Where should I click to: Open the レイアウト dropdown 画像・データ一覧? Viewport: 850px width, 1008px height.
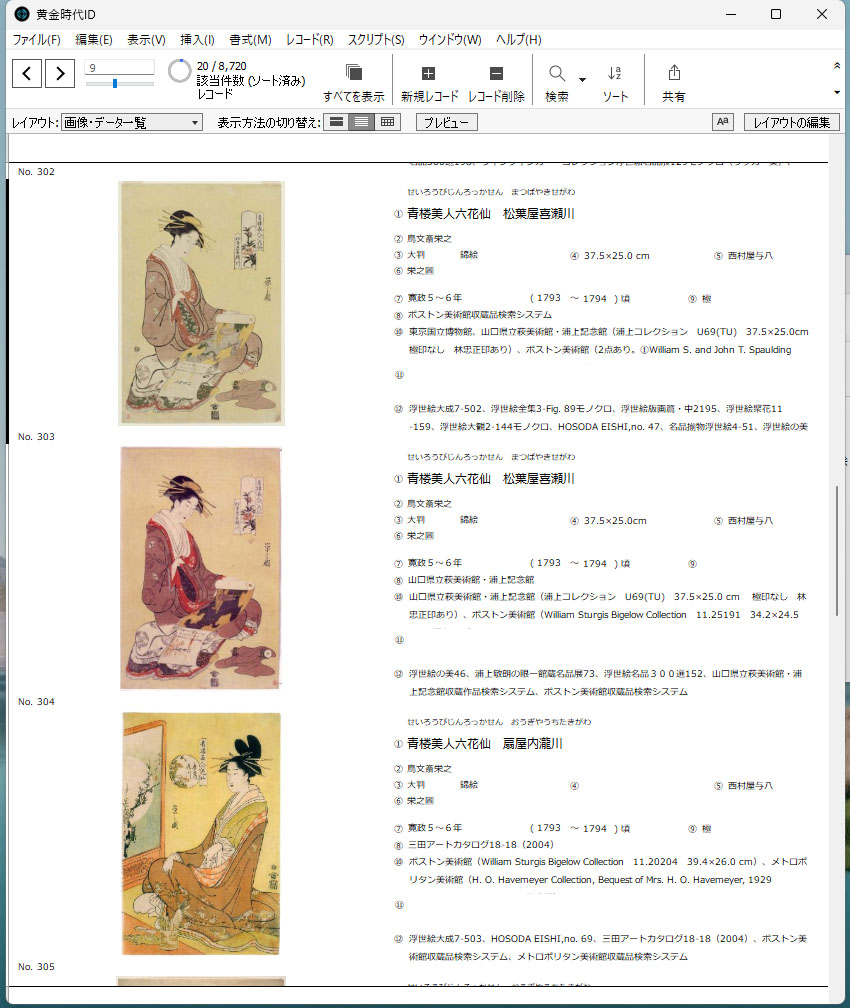click(x=132, y=122)
